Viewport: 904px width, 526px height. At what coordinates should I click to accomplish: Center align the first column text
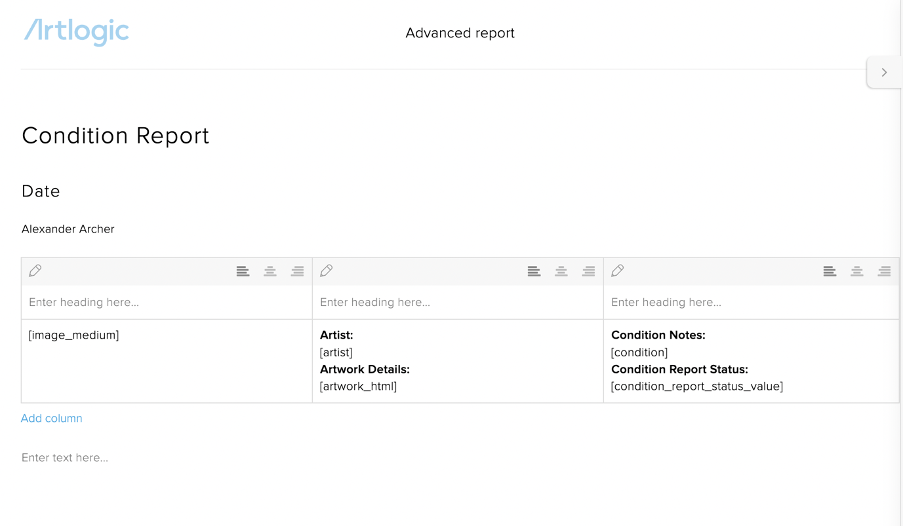pyautogui.click(x=270, y=271)
